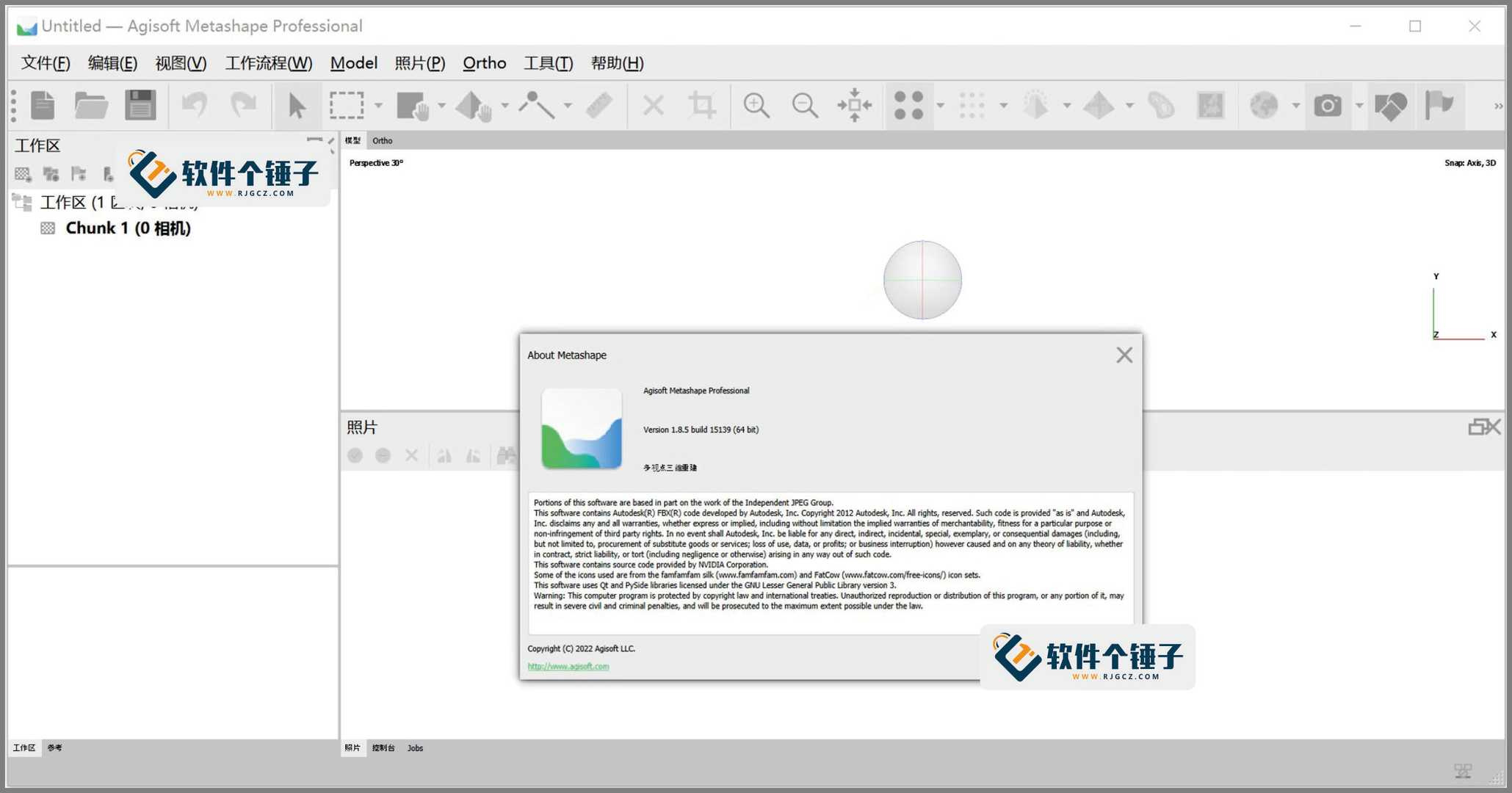Toggle the basemap globe view
Viewport: 1512px width, 793px height.
1264,106
